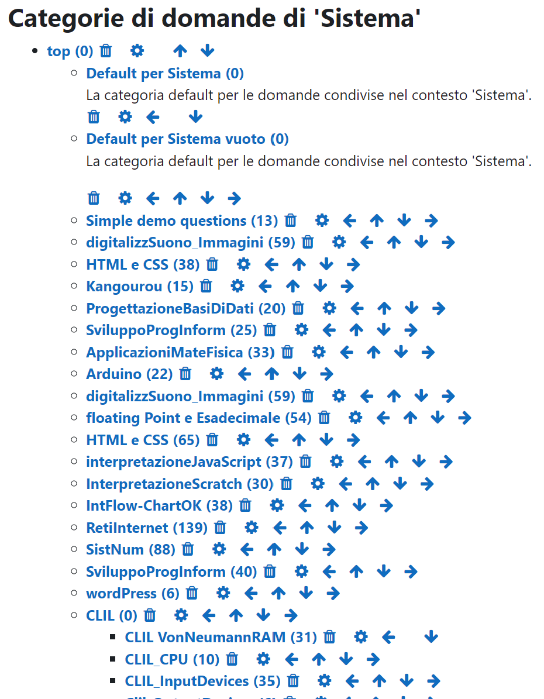Screen dimensions: 544x699
Task: Indent wordPress category with right arrow
Action: 333,593
